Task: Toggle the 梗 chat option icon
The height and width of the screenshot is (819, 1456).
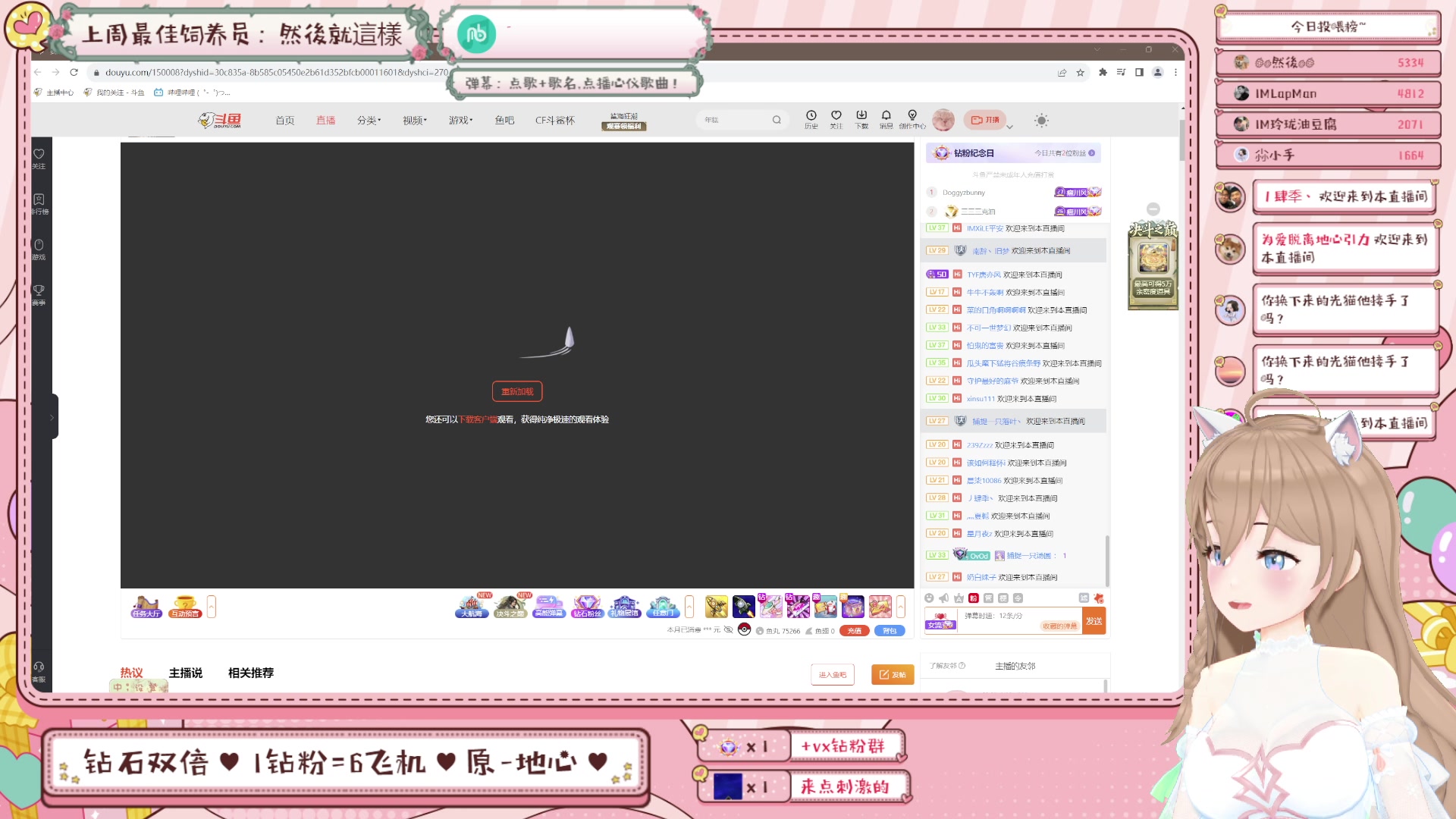Action: point(1003,598)
